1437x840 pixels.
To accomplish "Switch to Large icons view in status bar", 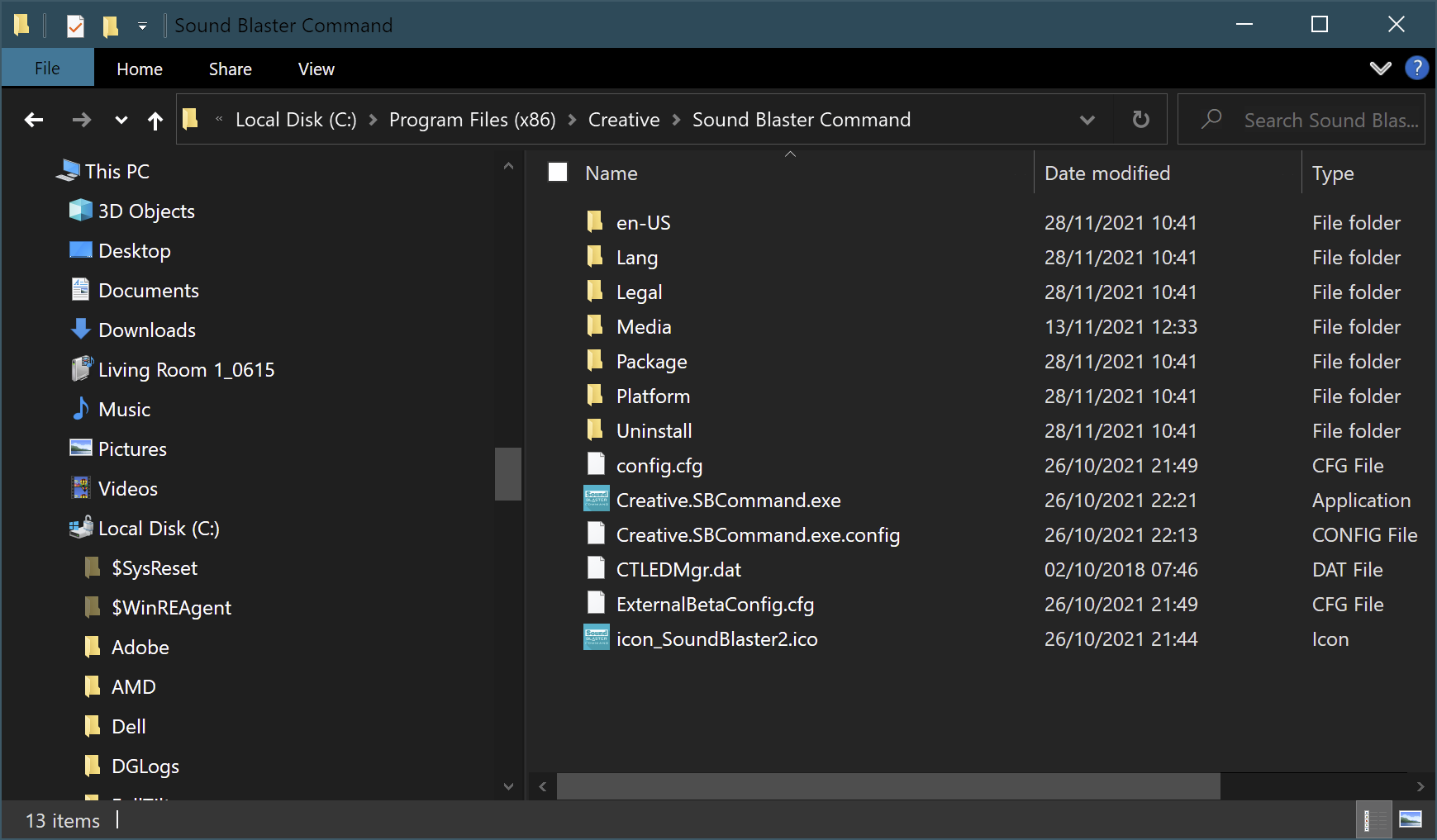I will [x=1411, y=819].
